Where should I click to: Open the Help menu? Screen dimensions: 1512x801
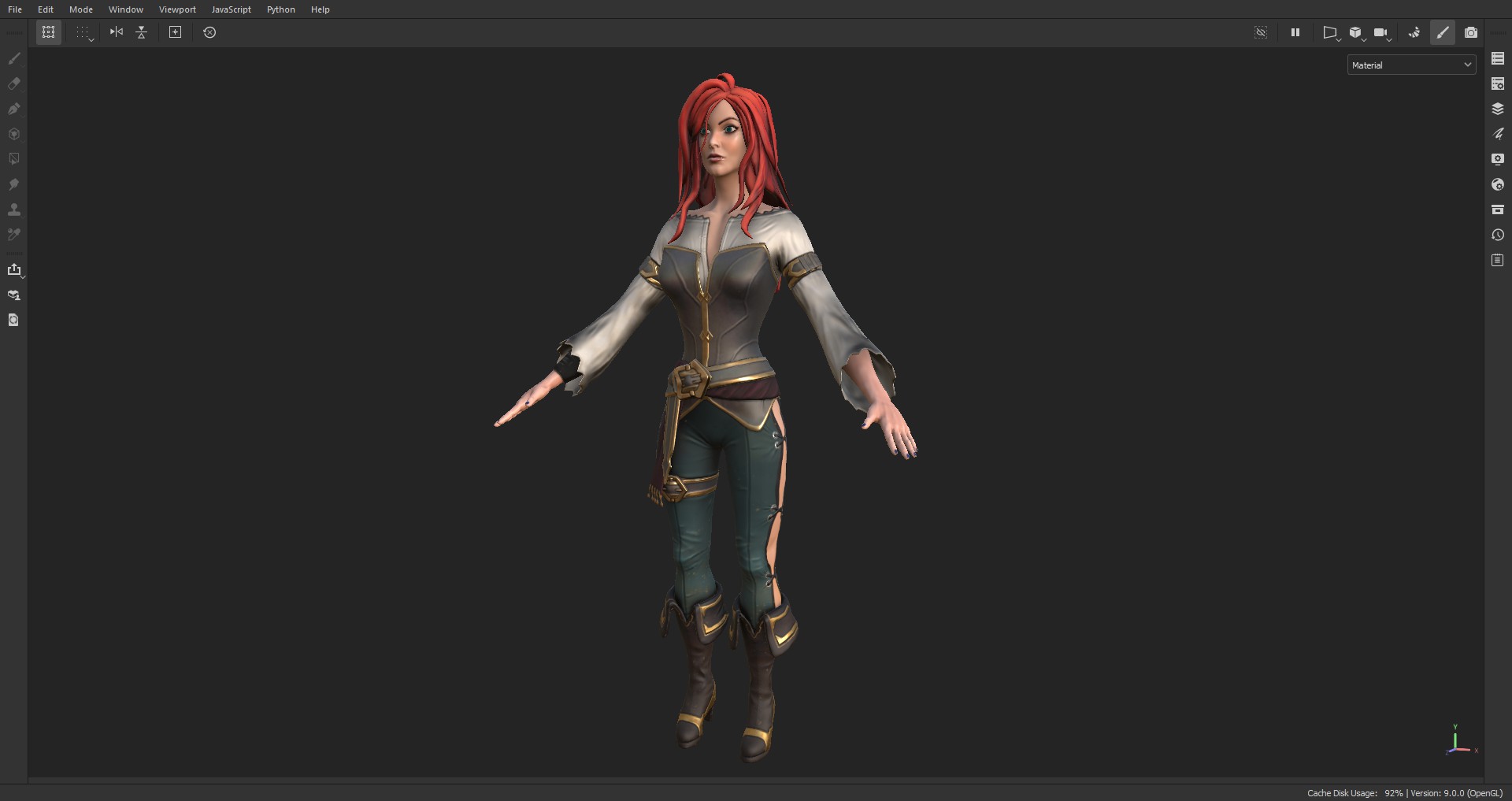(x=321, y=9)
